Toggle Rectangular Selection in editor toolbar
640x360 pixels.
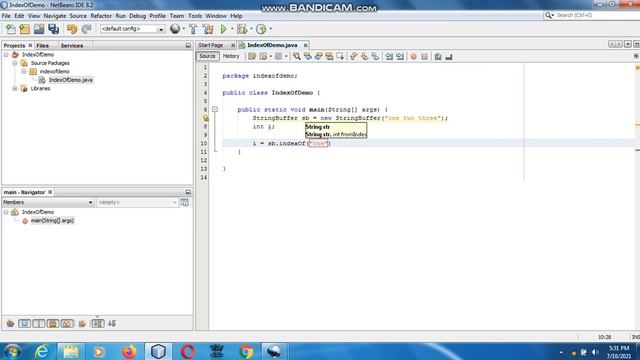[340, 56]
